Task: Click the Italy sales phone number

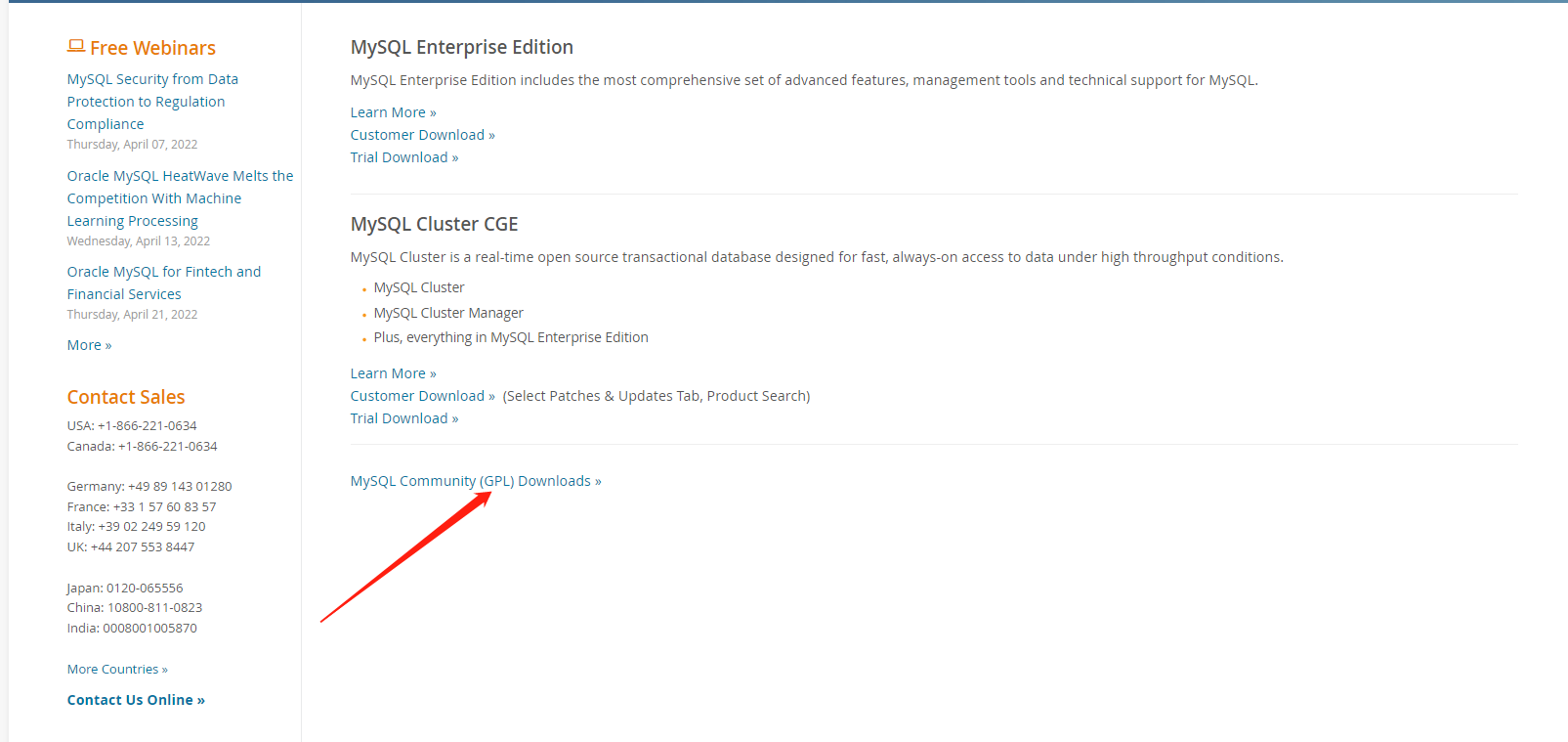Action: (152, 527)
